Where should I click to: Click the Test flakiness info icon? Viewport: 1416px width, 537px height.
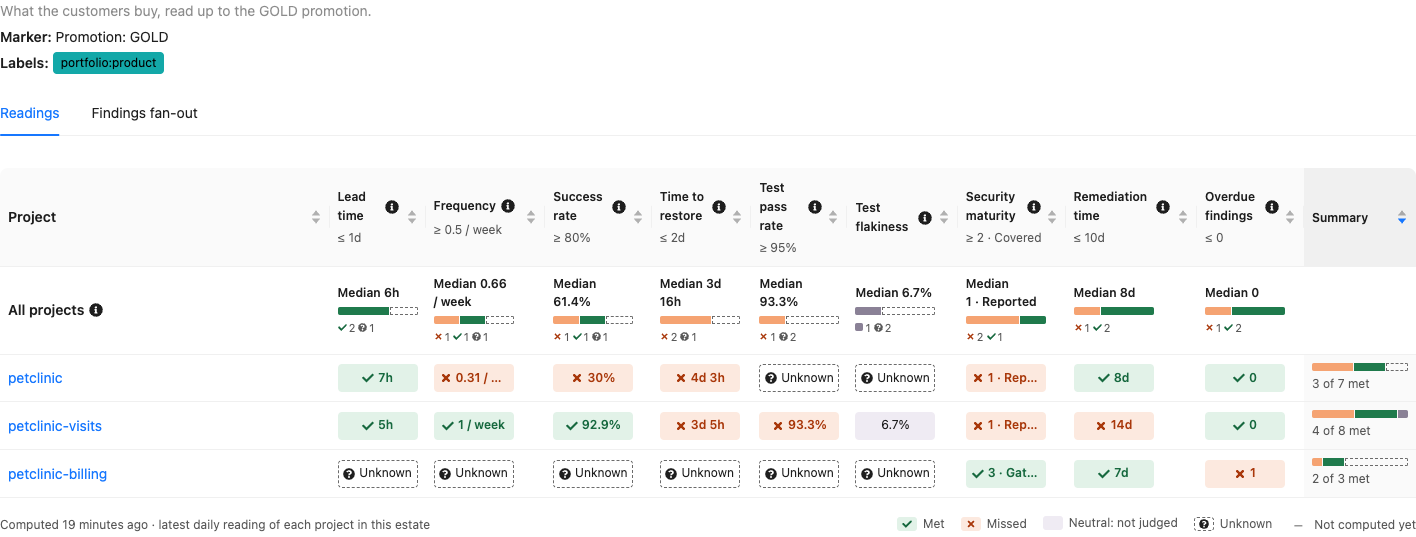(925, 217)
